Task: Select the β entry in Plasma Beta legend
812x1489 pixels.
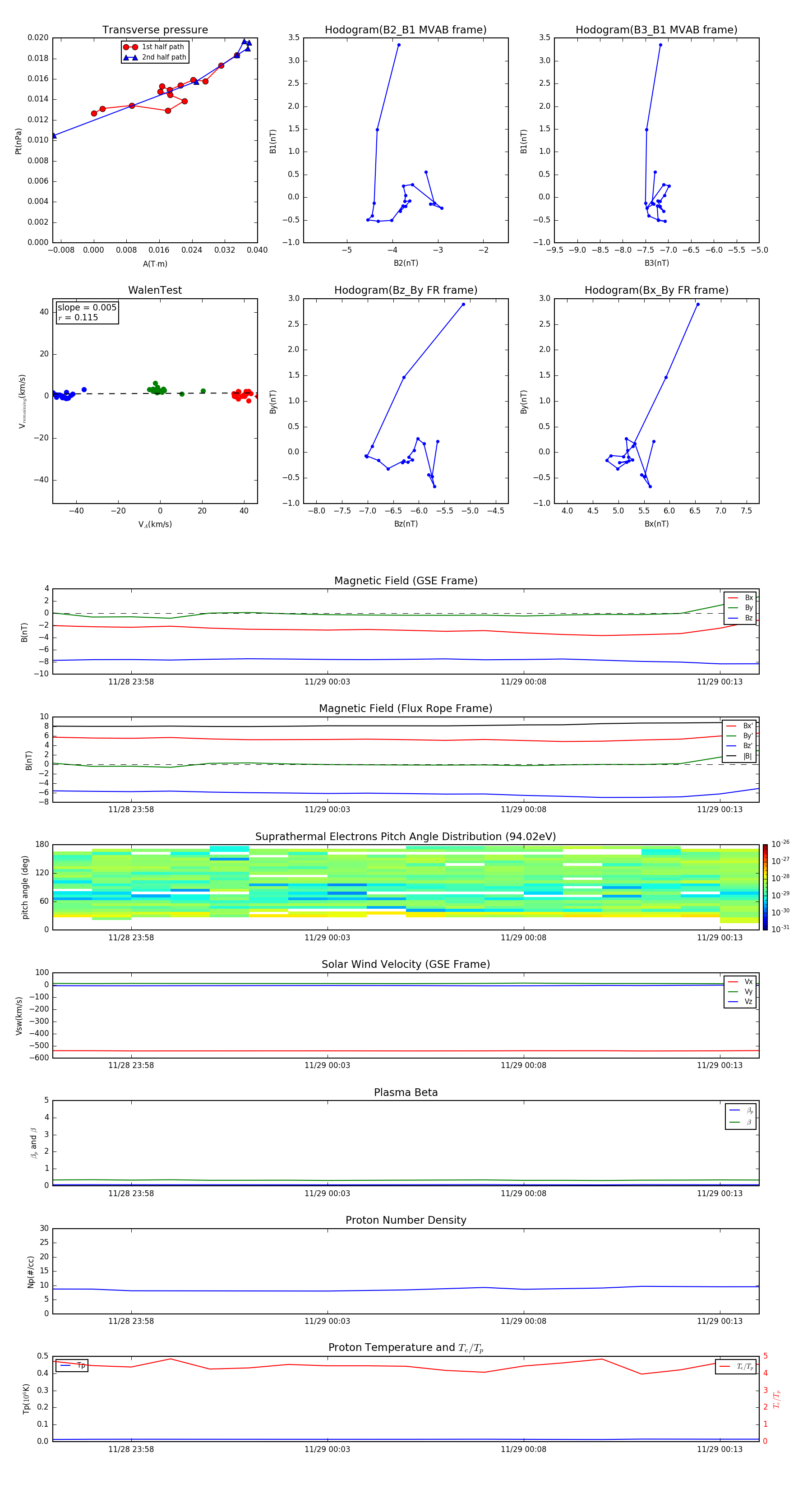Action: coord(741,1122)
